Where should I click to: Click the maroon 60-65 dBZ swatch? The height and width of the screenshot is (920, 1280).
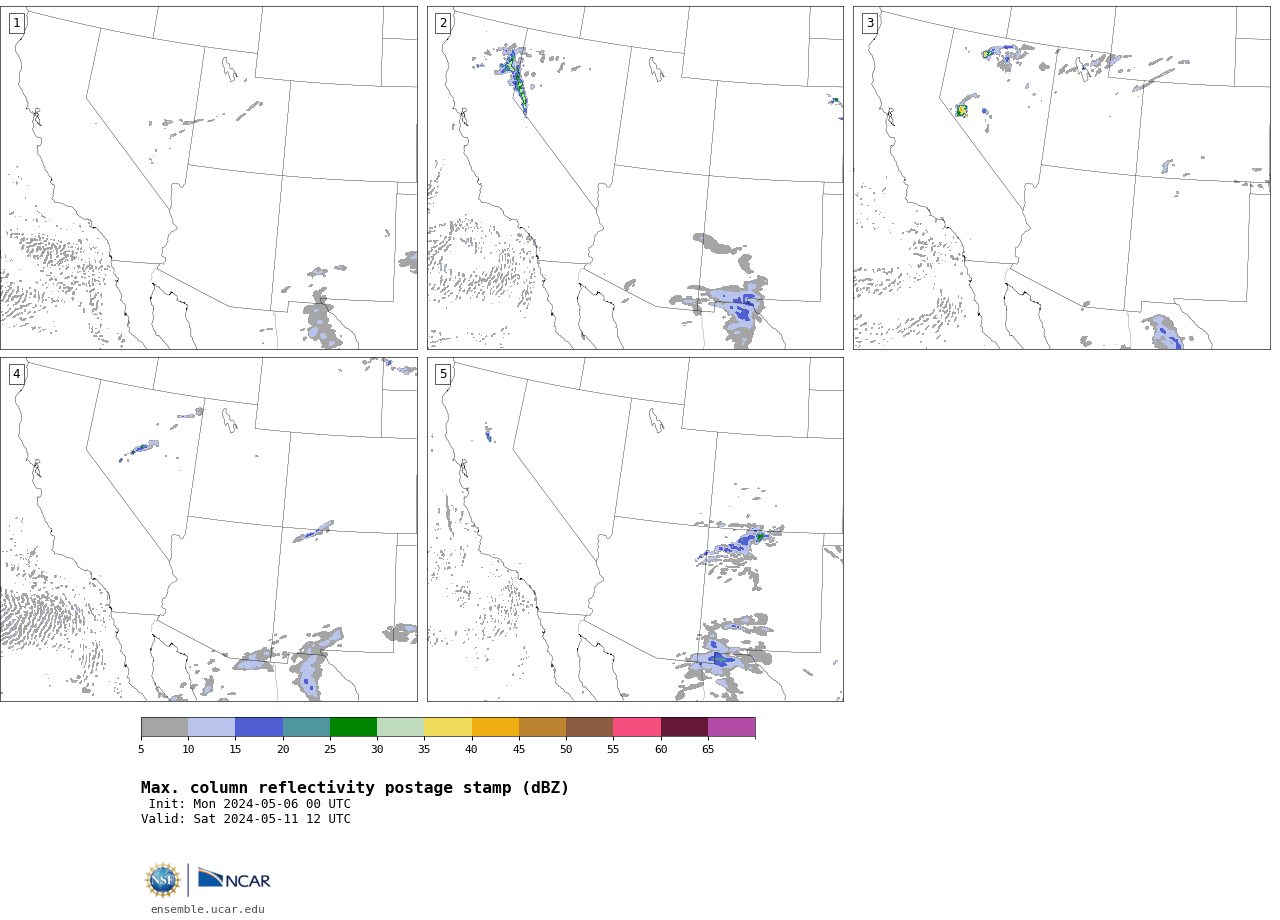(x=684, y=727)
